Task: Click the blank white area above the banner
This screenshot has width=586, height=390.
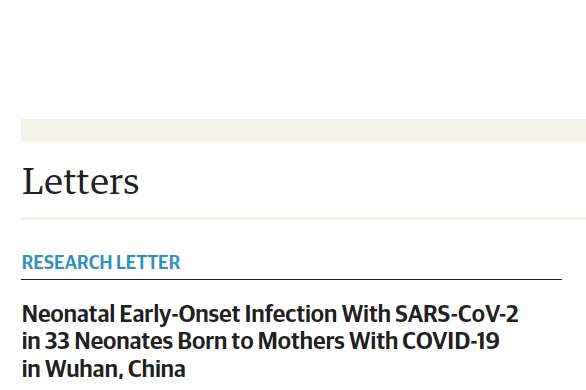Action: (x=293, y=60)
